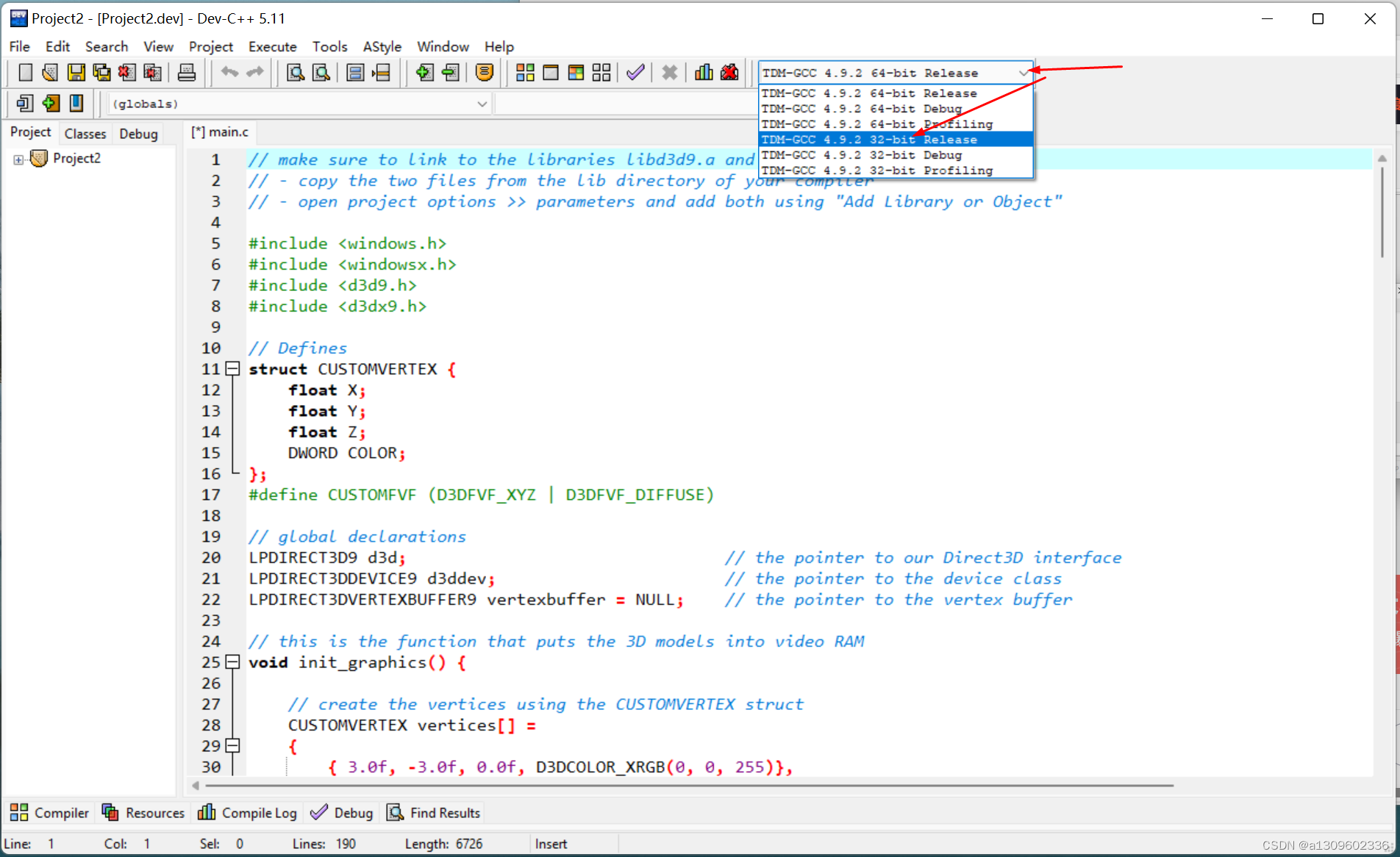Click the Run toolbar icon

point(551,72)
